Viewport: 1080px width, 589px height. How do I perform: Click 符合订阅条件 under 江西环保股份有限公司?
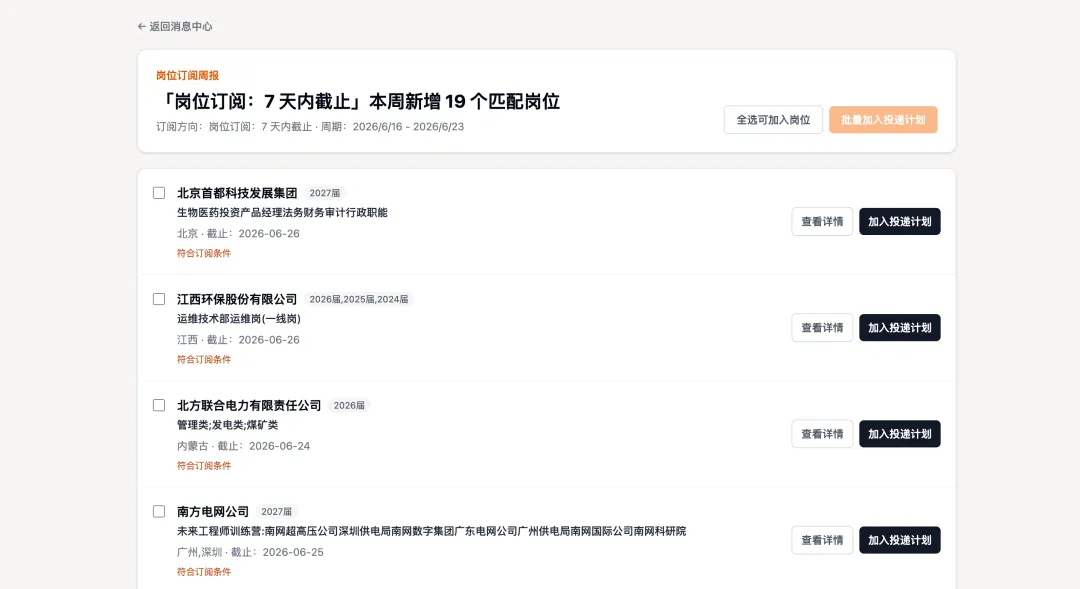tap(204, 360)
